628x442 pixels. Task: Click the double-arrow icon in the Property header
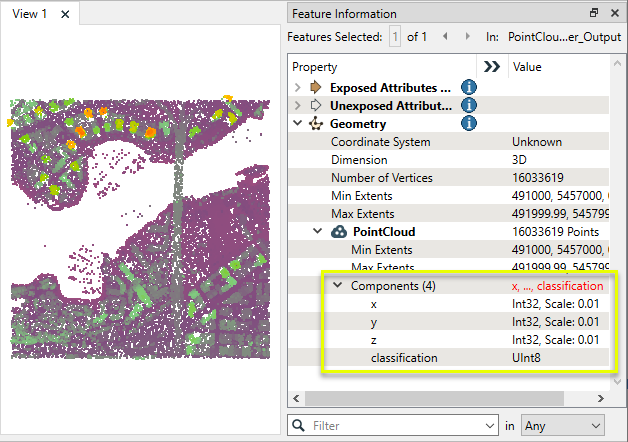(491, 67)
